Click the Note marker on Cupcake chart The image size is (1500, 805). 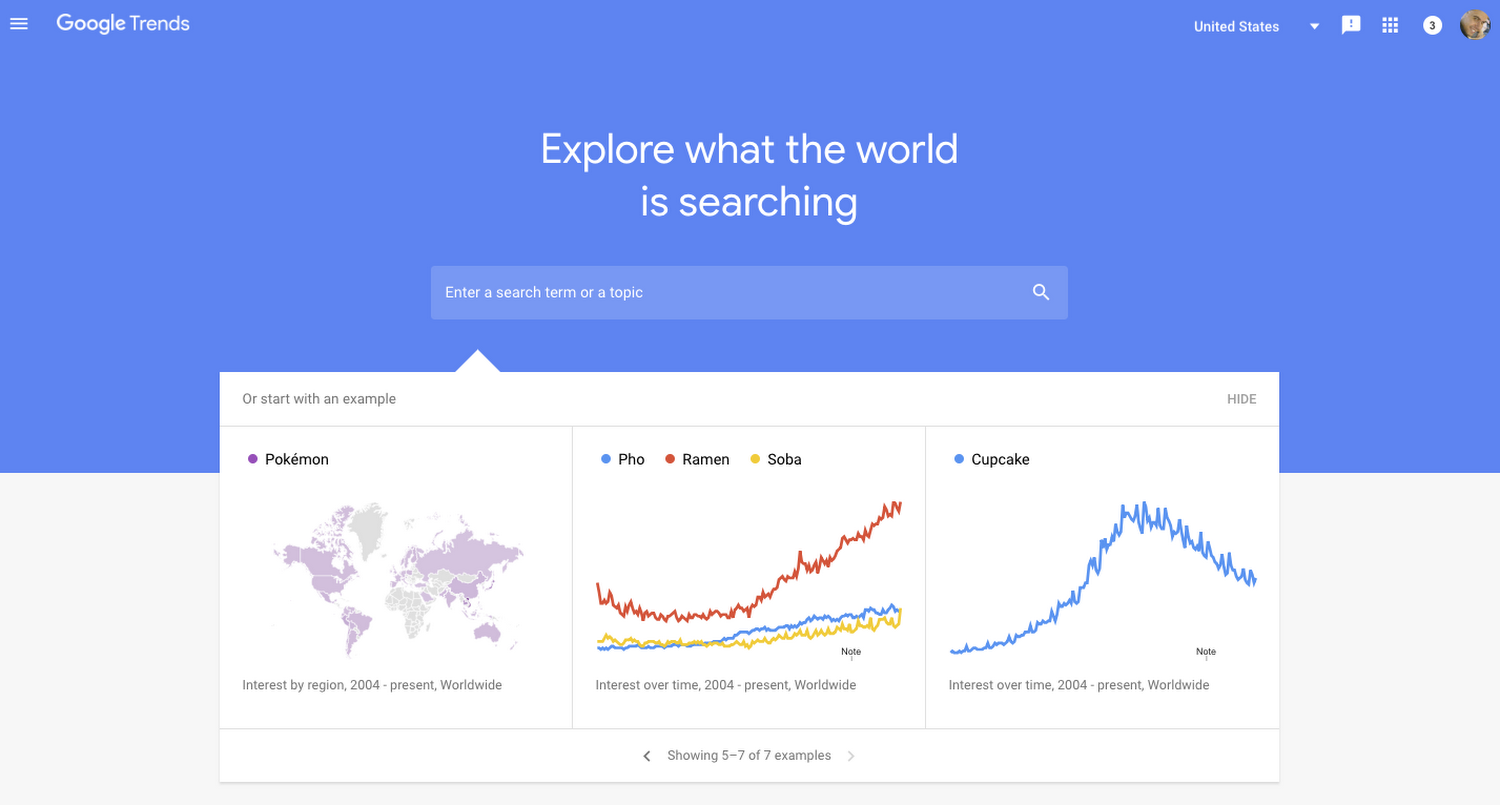coord(1206,651)
